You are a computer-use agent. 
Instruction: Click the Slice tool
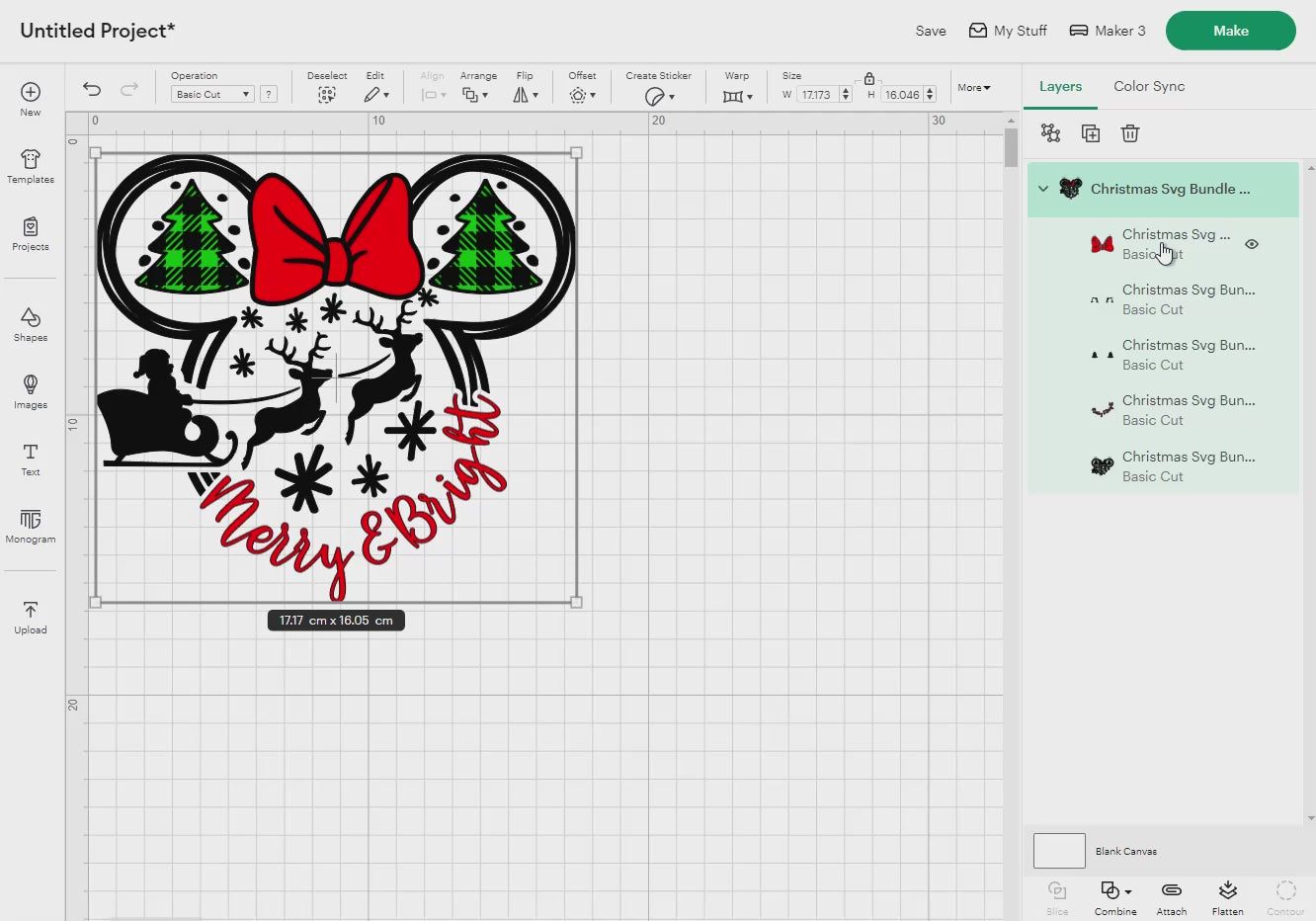[1057, 897]
